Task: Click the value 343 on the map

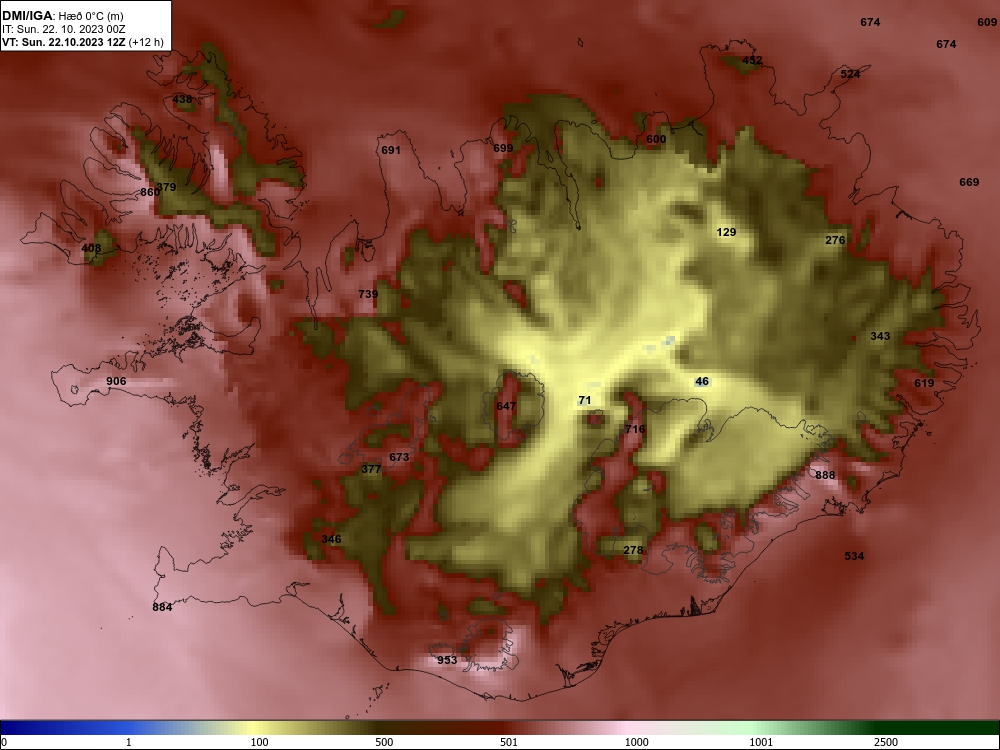Action: [x=880, y=336]
